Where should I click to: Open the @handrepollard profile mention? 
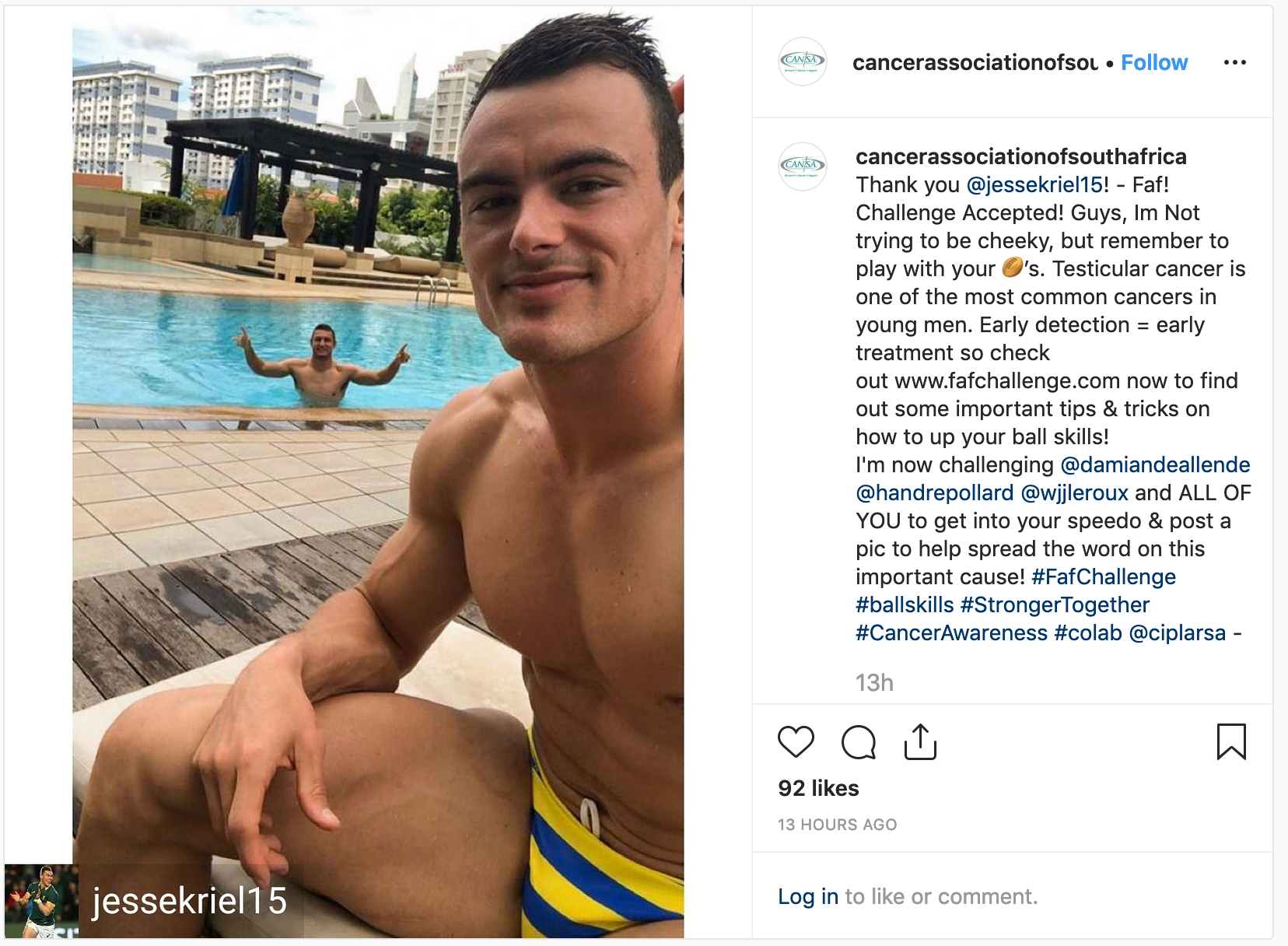935,492
